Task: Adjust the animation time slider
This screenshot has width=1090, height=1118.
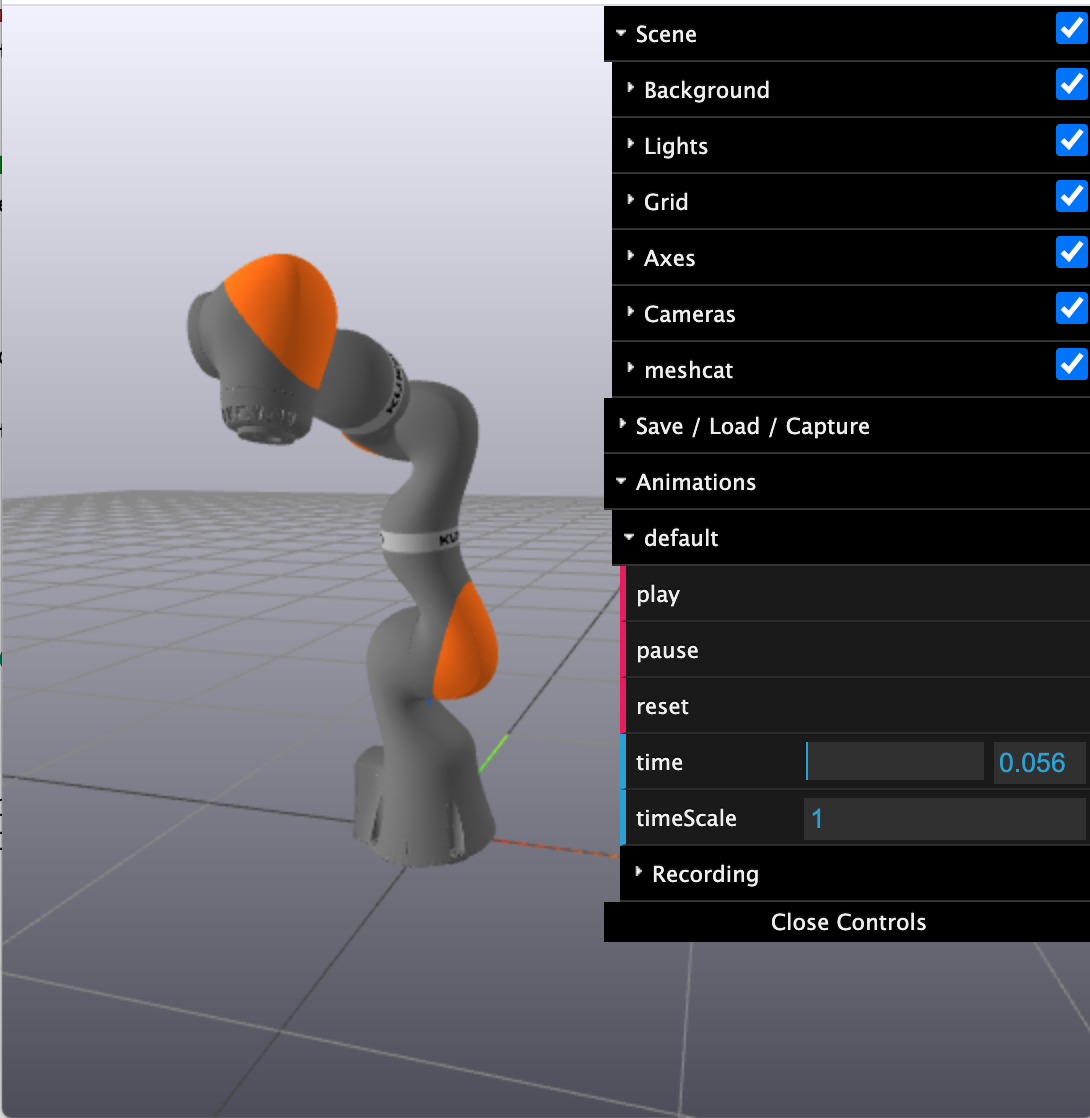Action: pyautogui.click(x=895, y=762)
